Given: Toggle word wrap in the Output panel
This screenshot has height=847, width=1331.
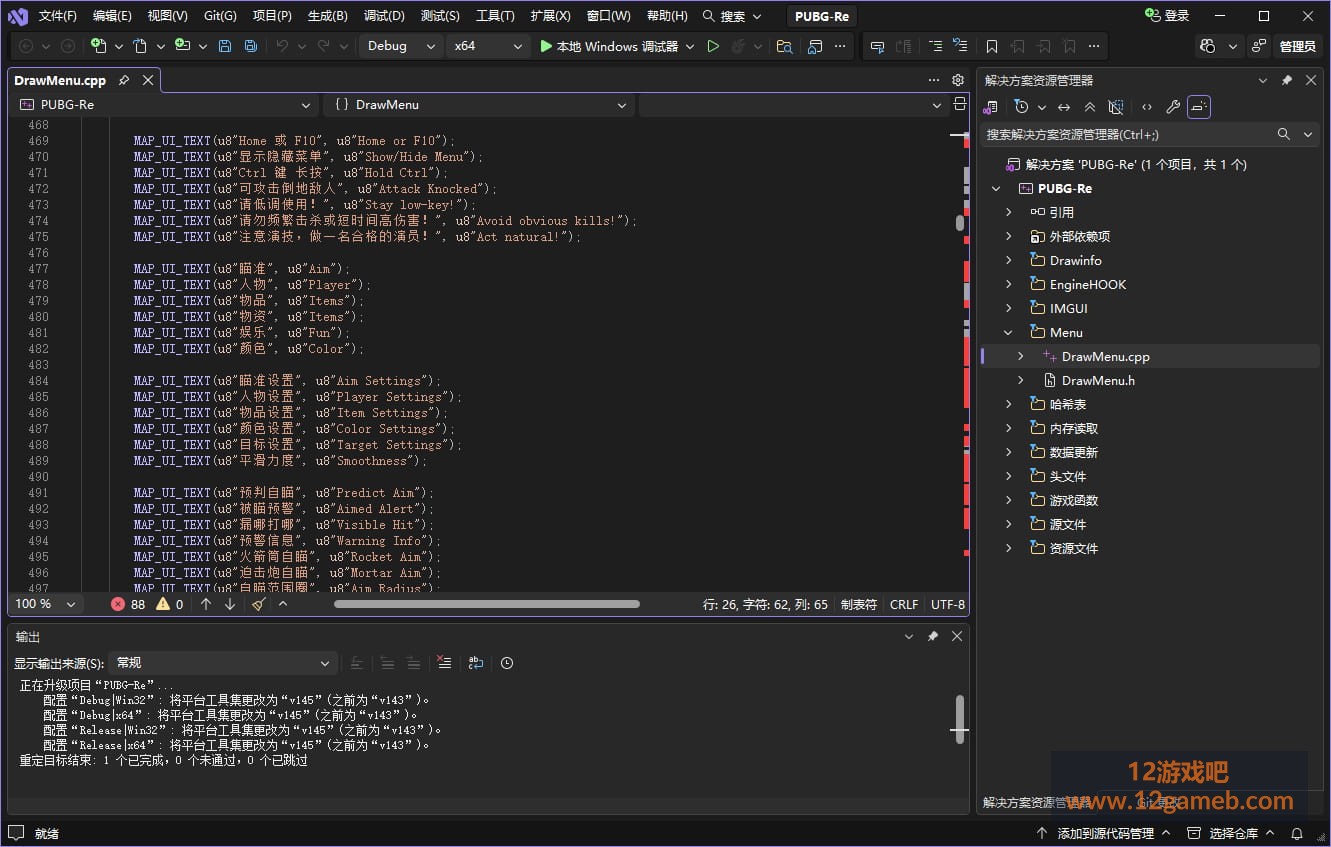Looking at the screenshot, I should tap(476, 663).
